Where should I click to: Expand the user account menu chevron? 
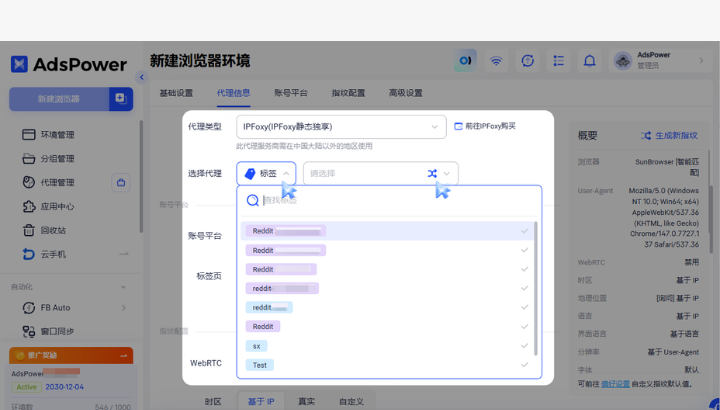(x=701, y=61)
